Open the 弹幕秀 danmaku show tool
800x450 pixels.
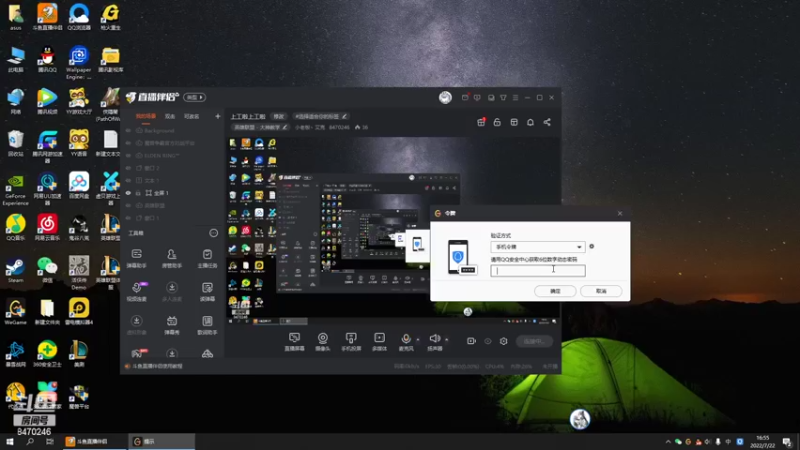coord(172,324)
